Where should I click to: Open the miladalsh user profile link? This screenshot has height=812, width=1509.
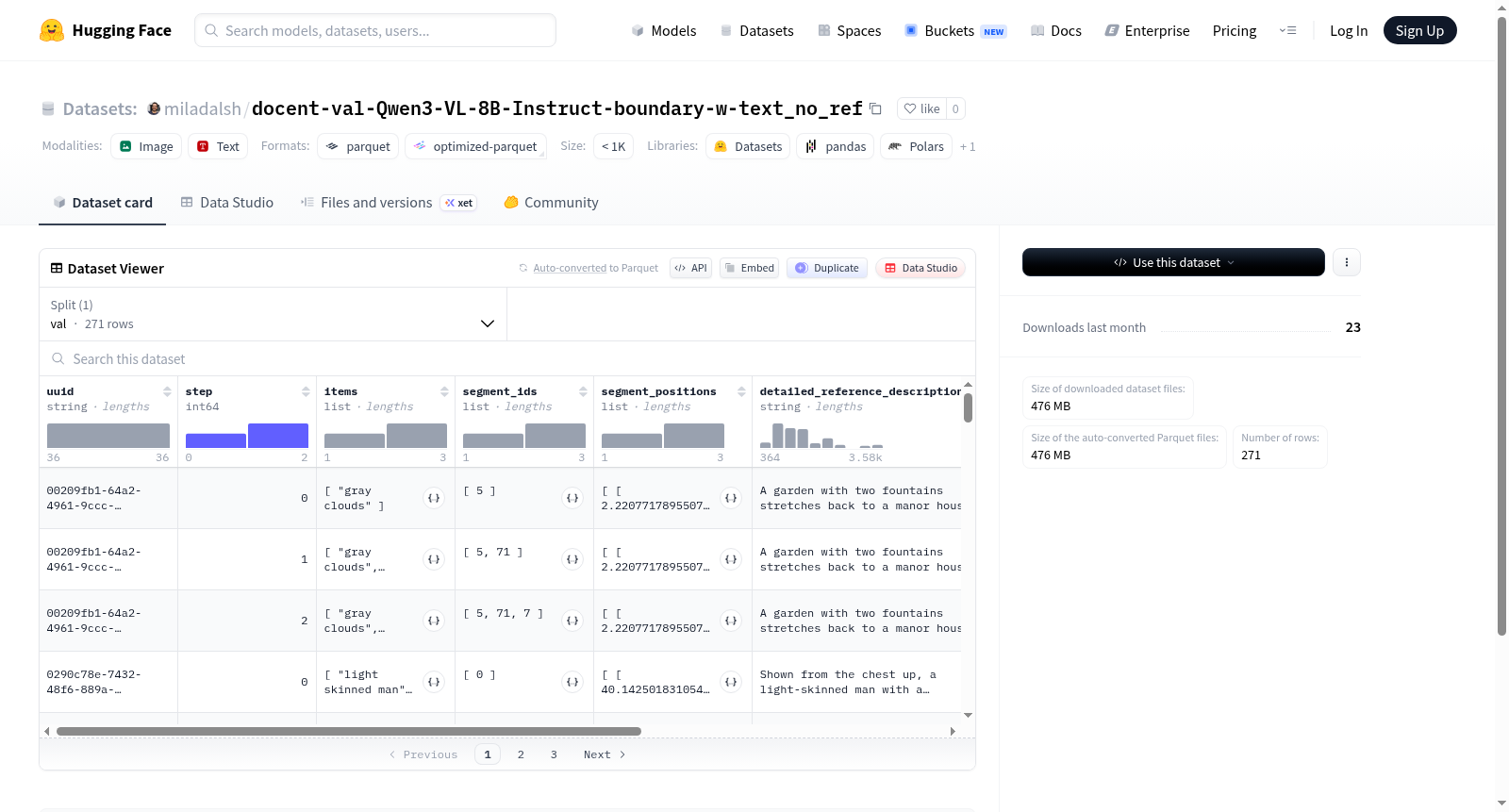[202, 108]
